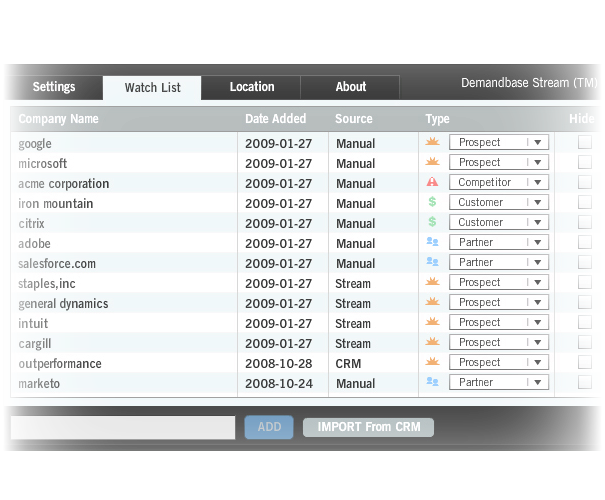This screenshot has height=500, width=605.
Task: Enable Hide for acme corporation
Action: click(x=585, y=182)
